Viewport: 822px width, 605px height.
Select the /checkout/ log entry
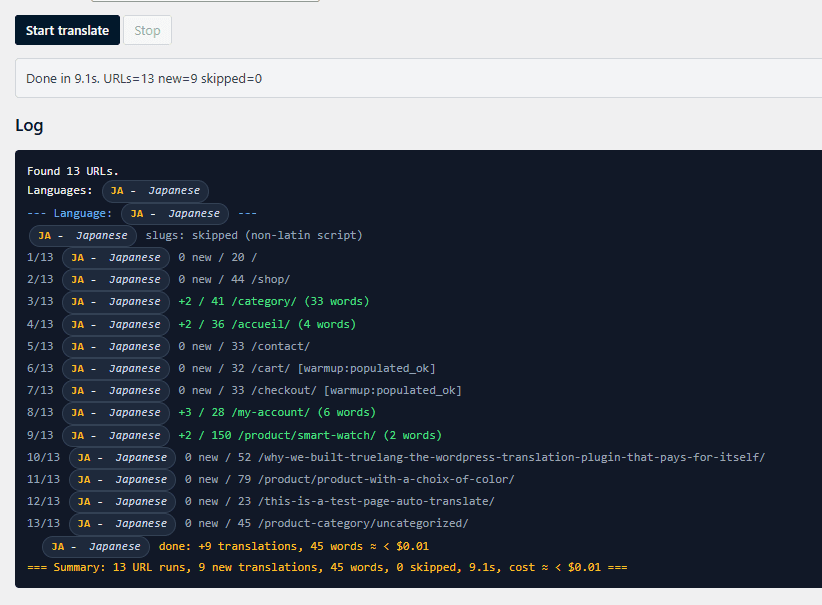click(x=320, y=390)
